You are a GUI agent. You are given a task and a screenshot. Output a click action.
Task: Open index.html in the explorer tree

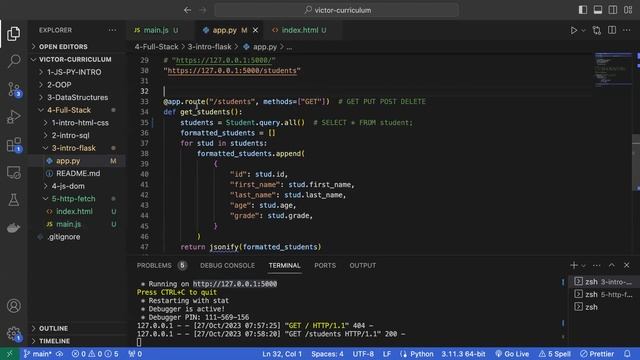[x=77, y=211]
